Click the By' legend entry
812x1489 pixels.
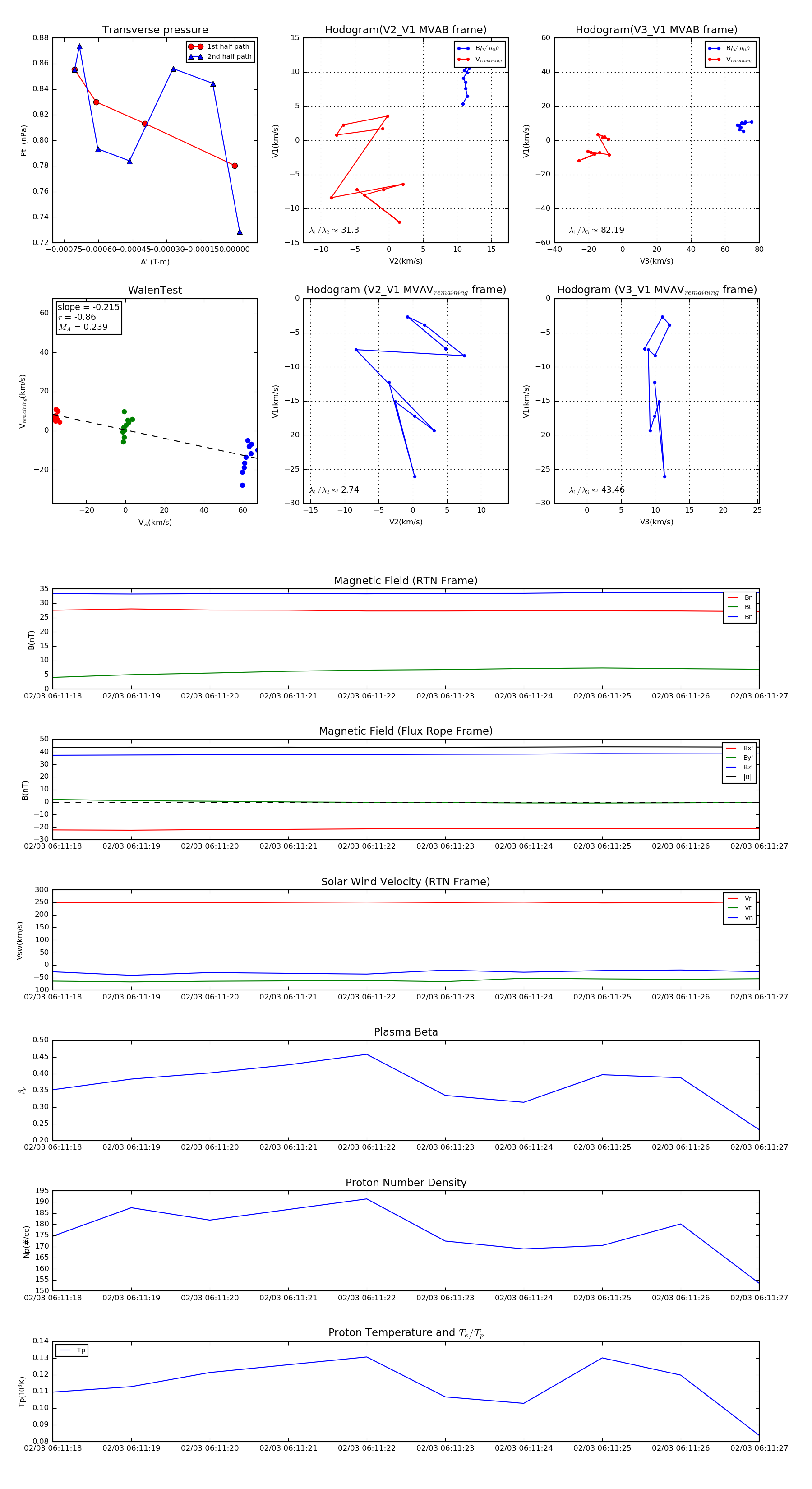click(x=740, y=758)
